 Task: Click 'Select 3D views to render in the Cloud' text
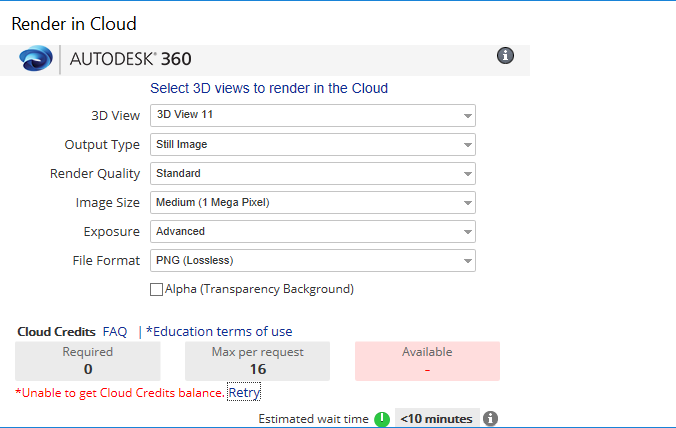click(269, 88)
